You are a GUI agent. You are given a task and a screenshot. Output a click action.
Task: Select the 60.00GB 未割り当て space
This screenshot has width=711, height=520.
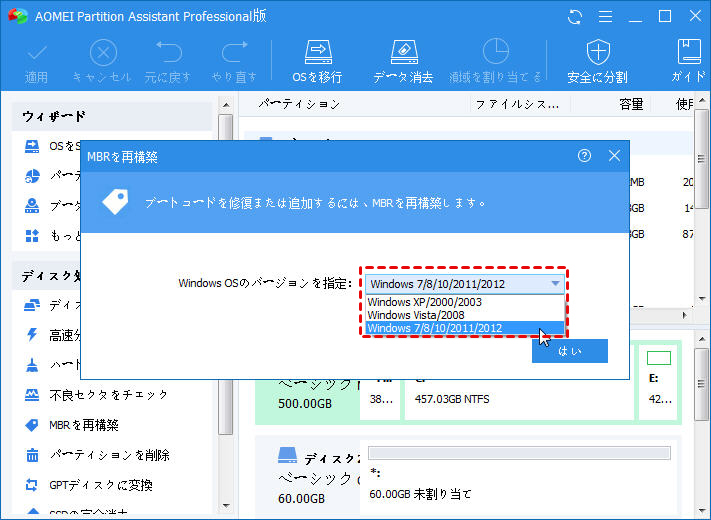coord(520,478)
